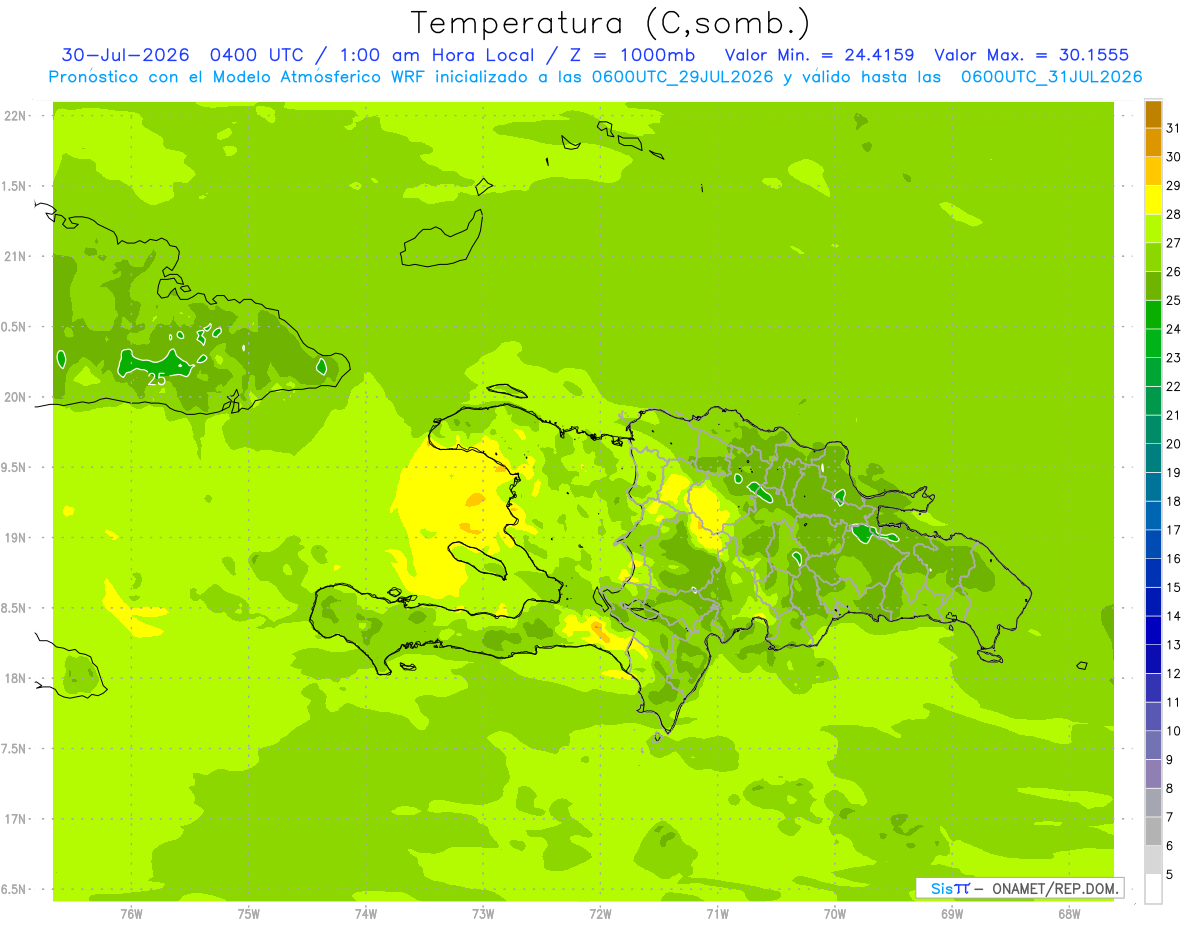Image resolution: width=1200 pixels, height=927 pixels.
Task: Click the '25' contour label over Cuba
Action: (157, 379)
